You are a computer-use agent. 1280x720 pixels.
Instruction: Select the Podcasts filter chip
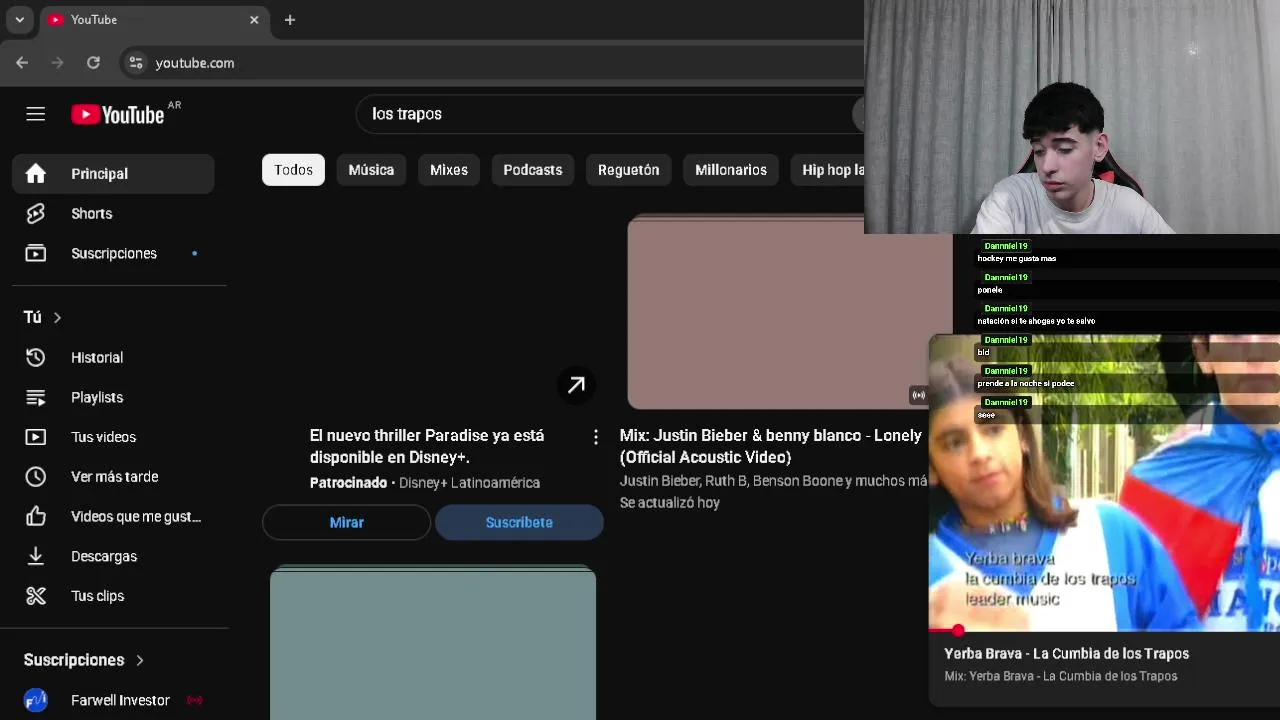[x=533, y=170]
